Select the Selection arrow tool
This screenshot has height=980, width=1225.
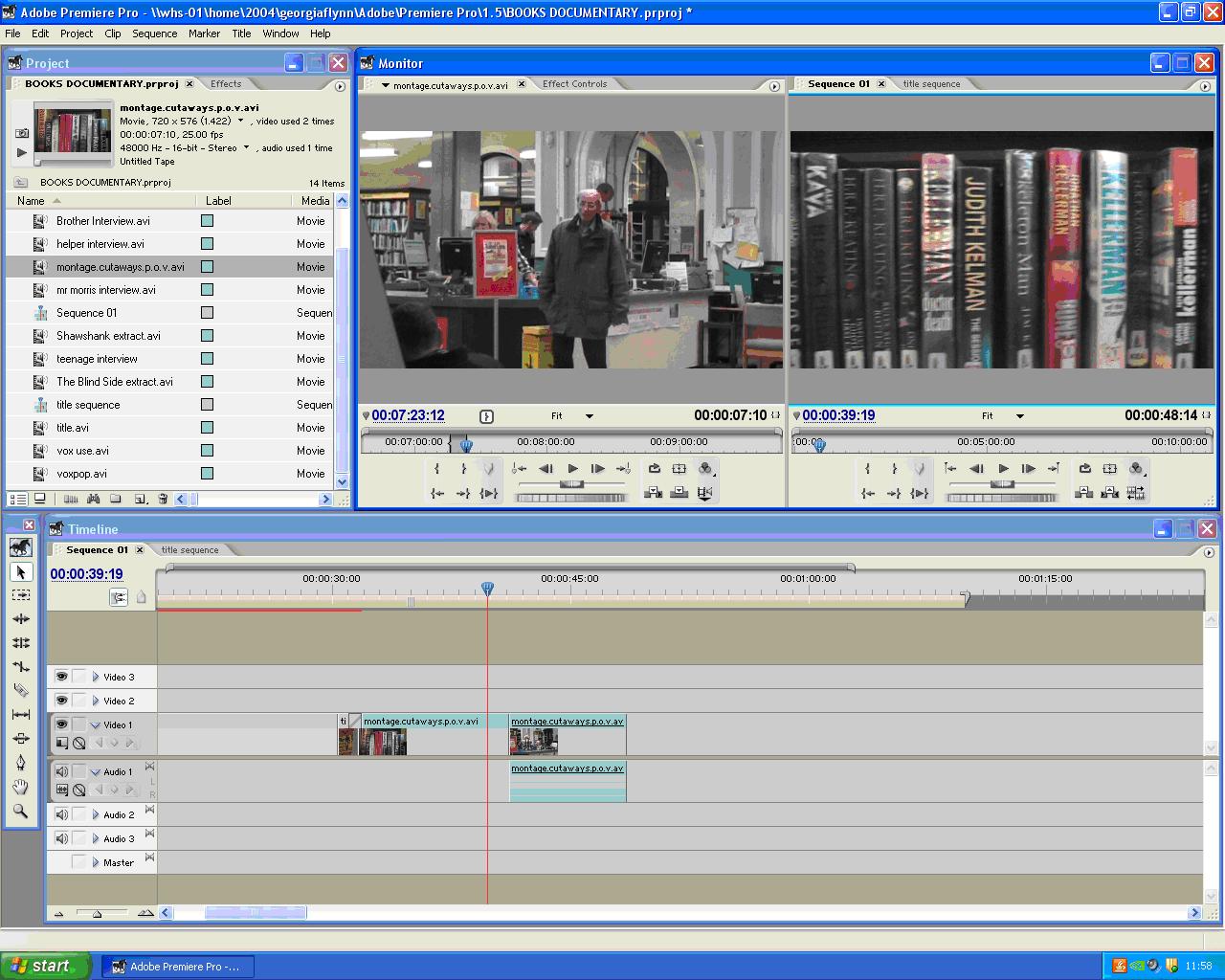click(x=21, y=571)
